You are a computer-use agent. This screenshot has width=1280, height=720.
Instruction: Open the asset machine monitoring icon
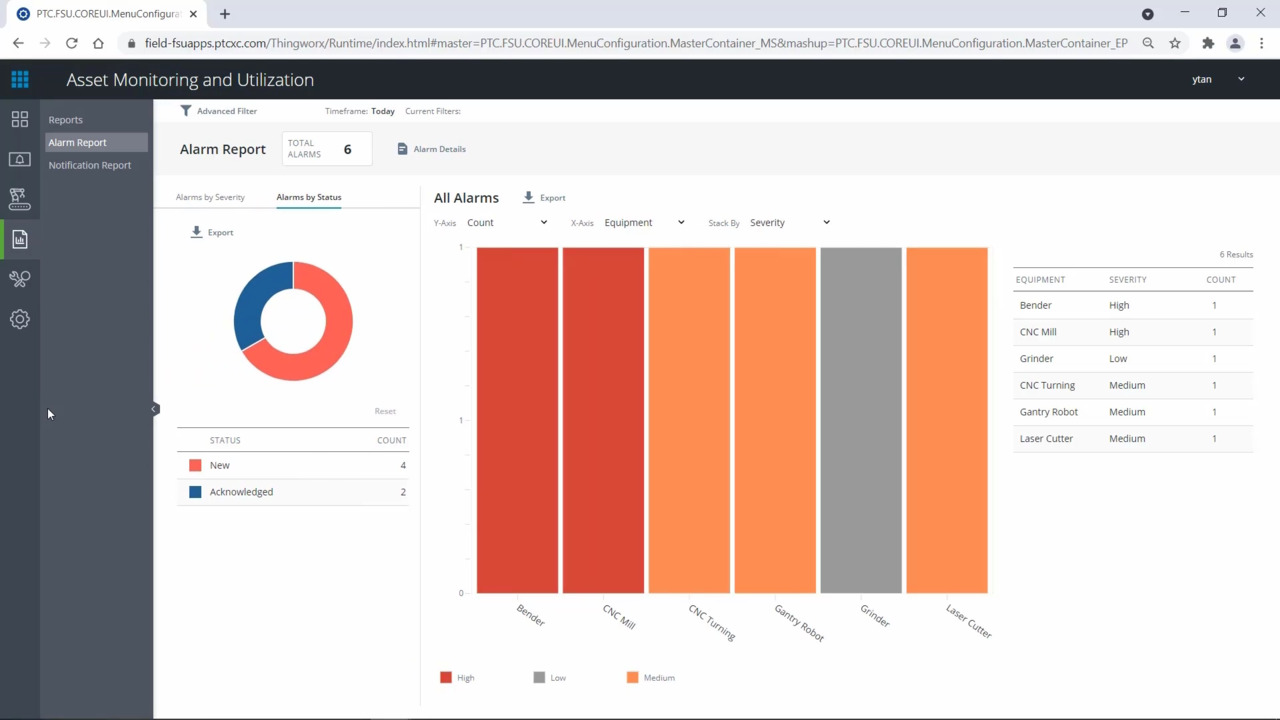point(20,198)
